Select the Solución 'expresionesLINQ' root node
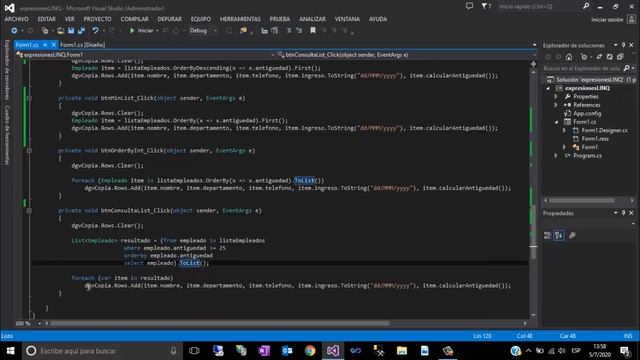The width and height of the screenshot is (640, 360). coord(591,80)
